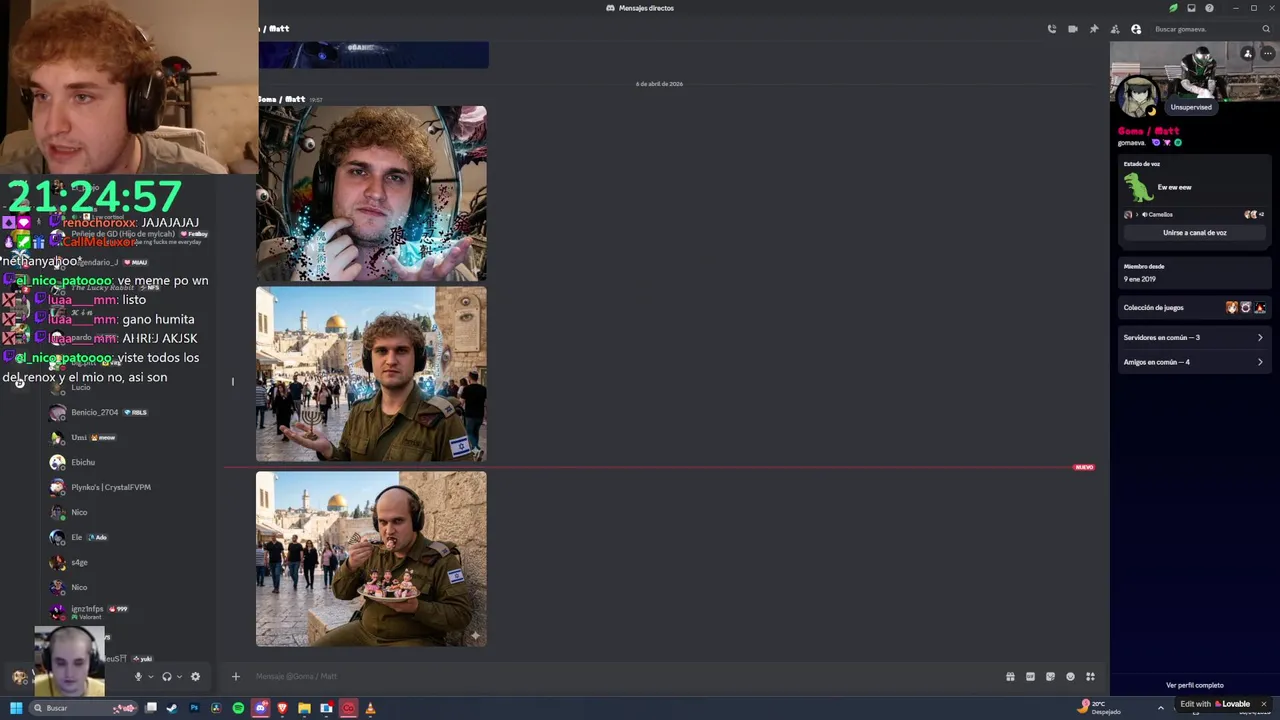Click the plus attach button
This screenshot has height=720, width=1280.
click(x=236, y=677)
